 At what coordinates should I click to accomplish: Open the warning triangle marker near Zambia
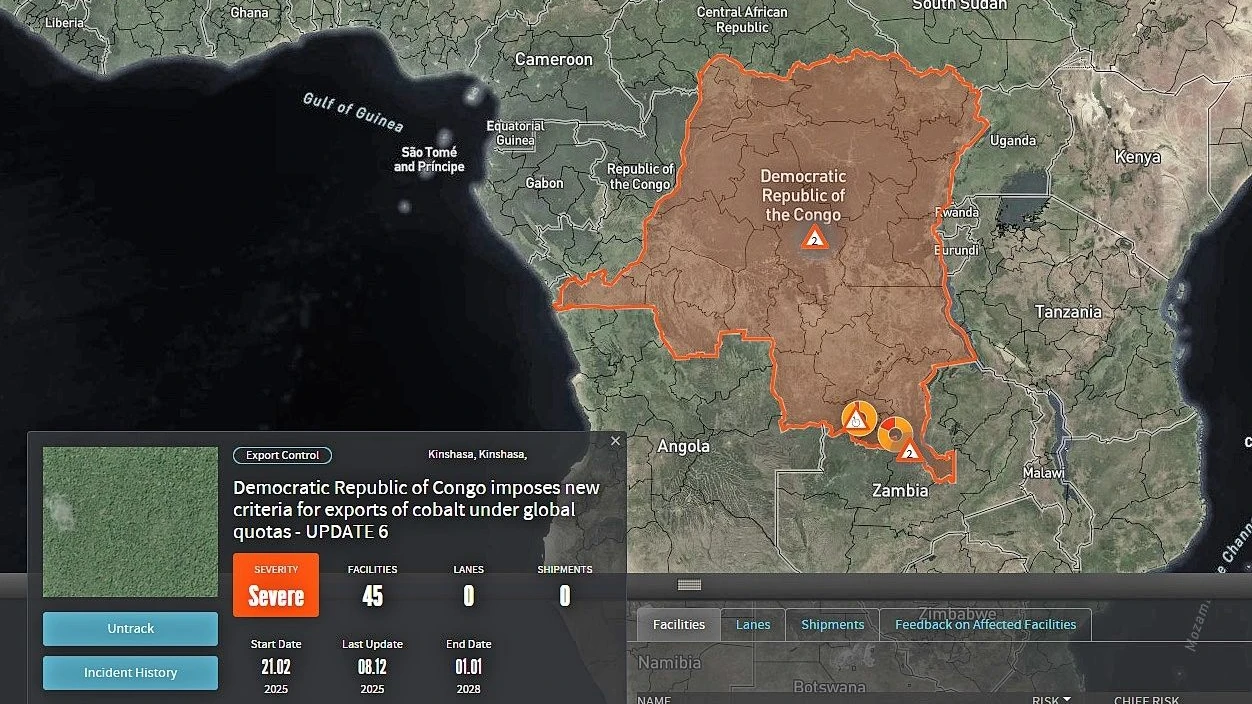pos(908,452)
